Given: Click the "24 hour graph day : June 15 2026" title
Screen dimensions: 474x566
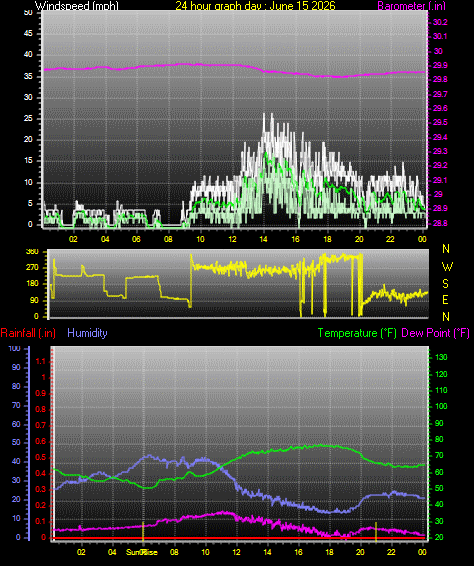Looking at the screenshot, I should (x=255, y=6).
